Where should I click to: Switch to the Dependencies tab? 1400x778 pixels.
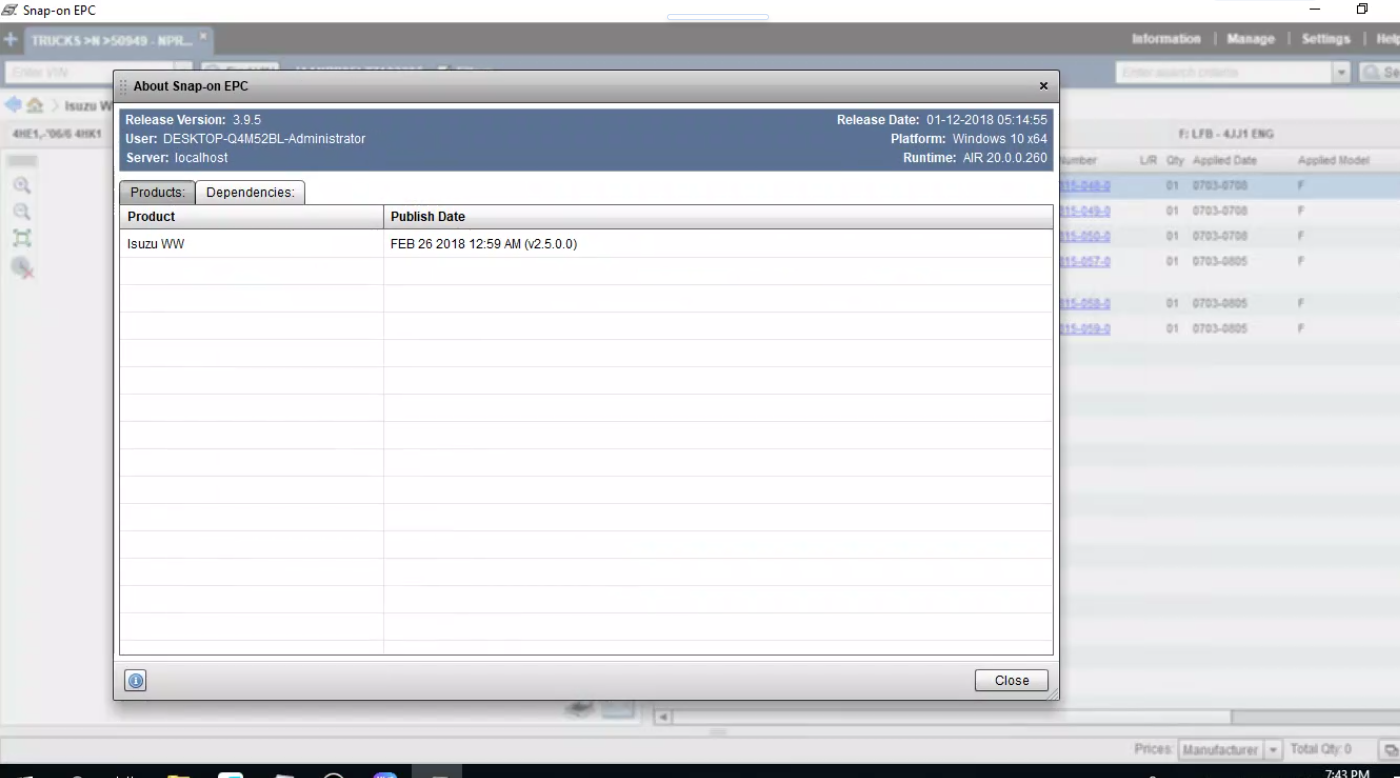click(250, 192)
